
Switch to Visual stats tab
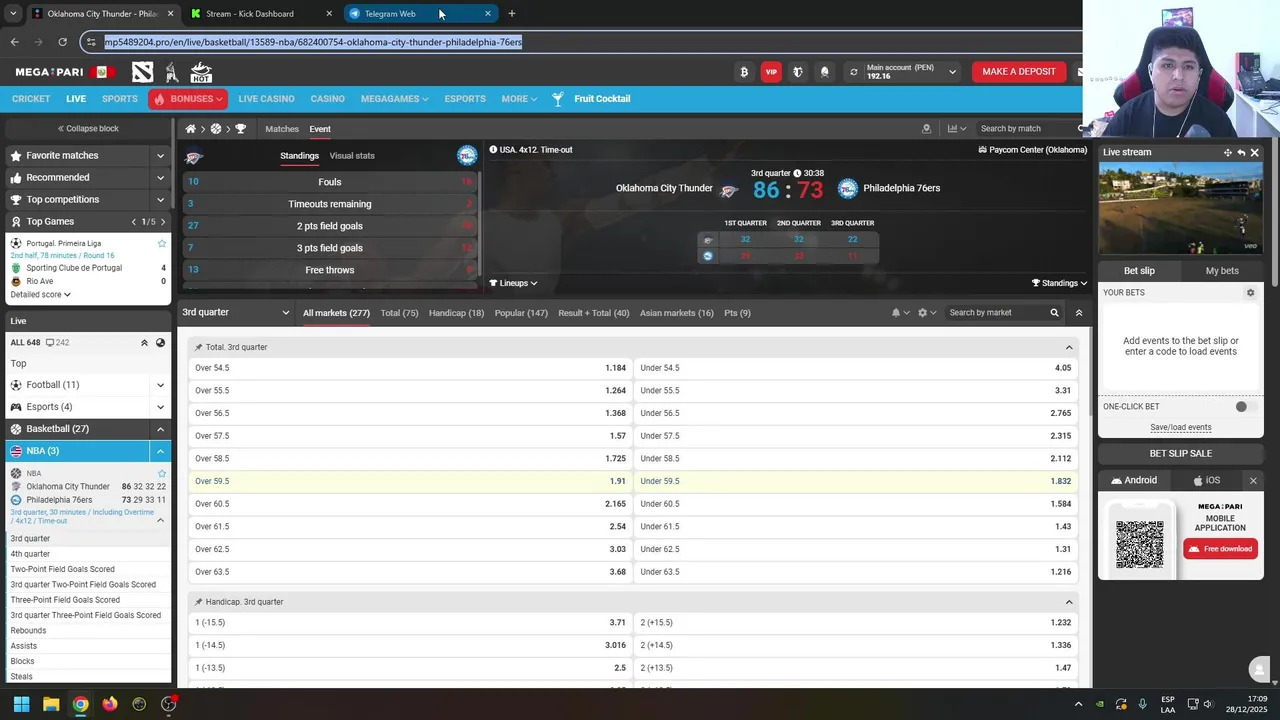click(352, 156)
